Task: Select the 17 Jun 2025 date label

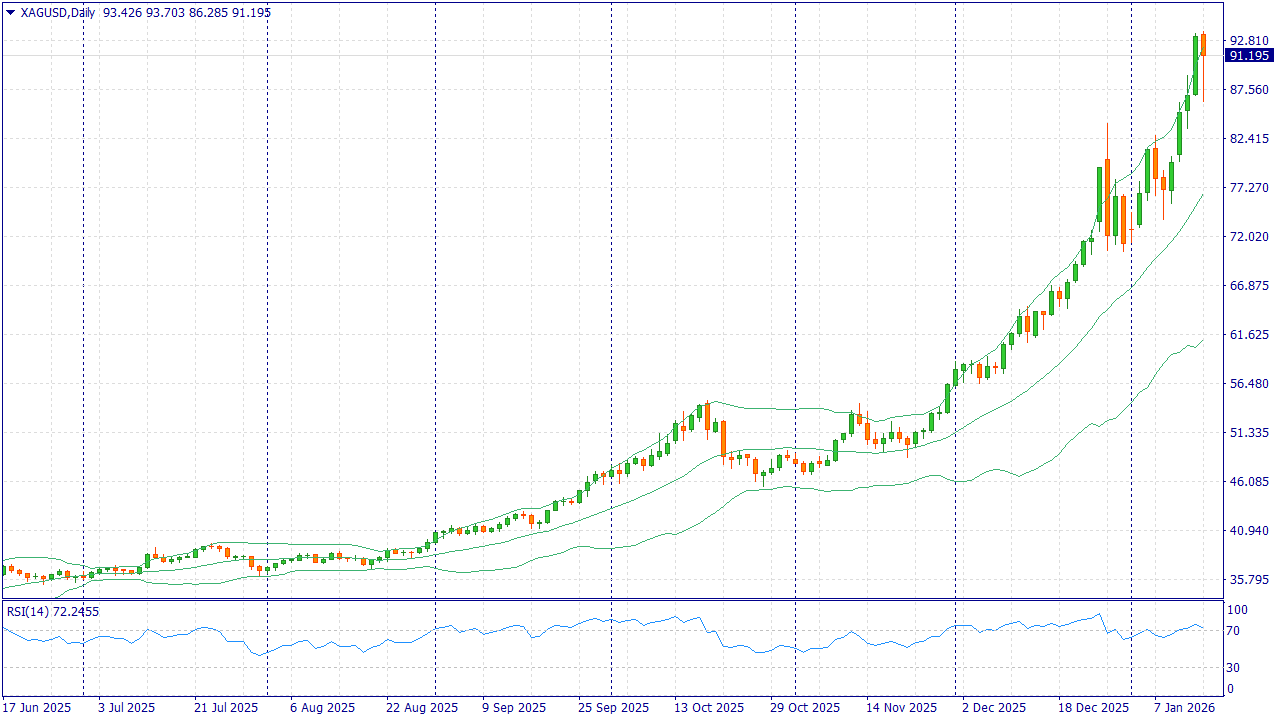Action: [x=38, y=707]
